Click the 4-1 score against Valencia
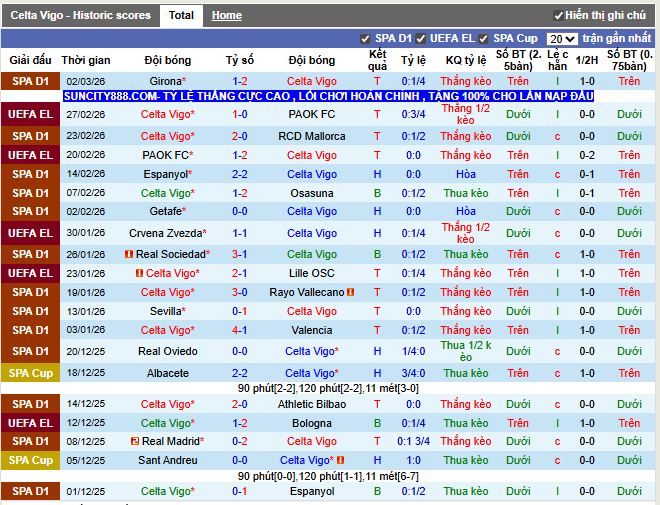This screenshot has width=660, height=505. click(x=240, y=330)
